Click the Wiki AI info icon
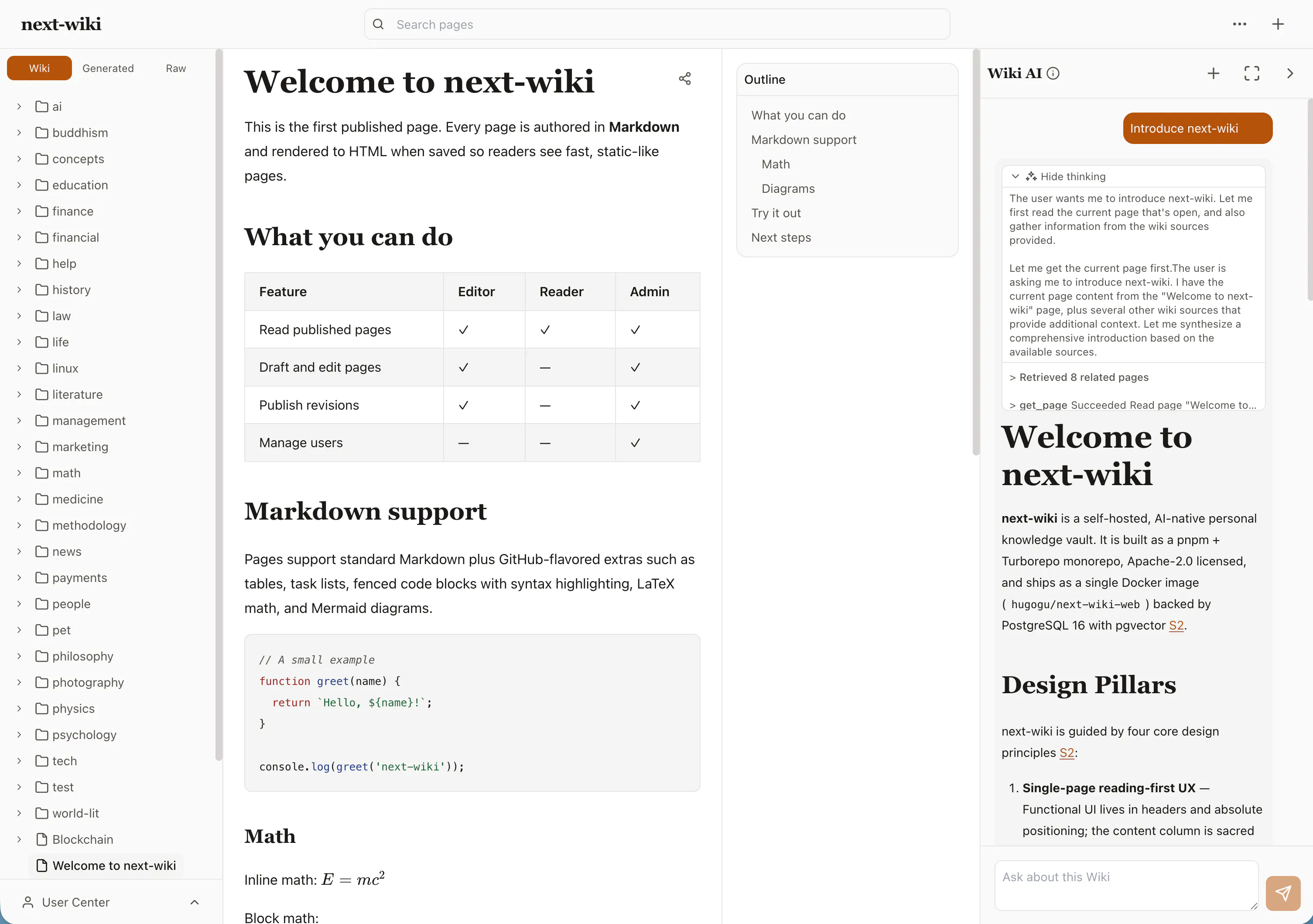Image resolution: width=1313 pixels, height=924 pixels. [x=1053, y=73]
